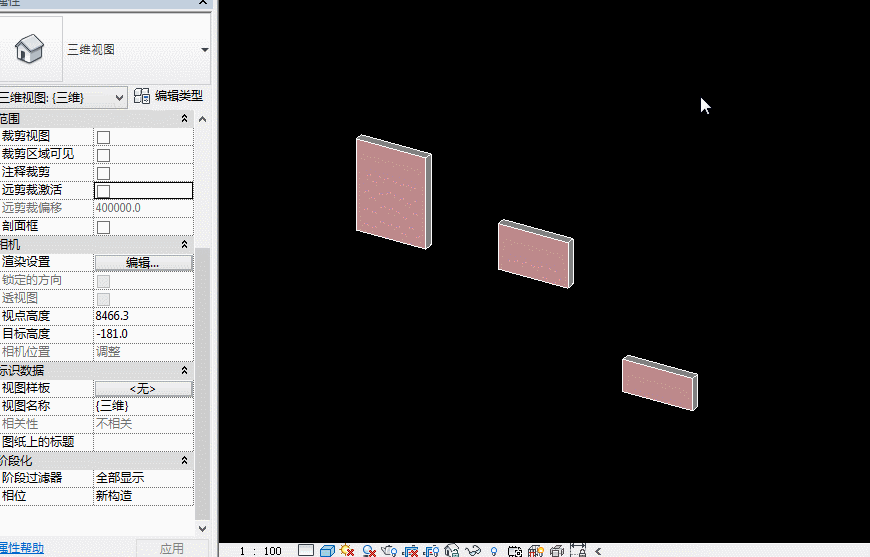Select the tallest pink wall in 3D view
The image size is (870, 557).
pos(392,191)
